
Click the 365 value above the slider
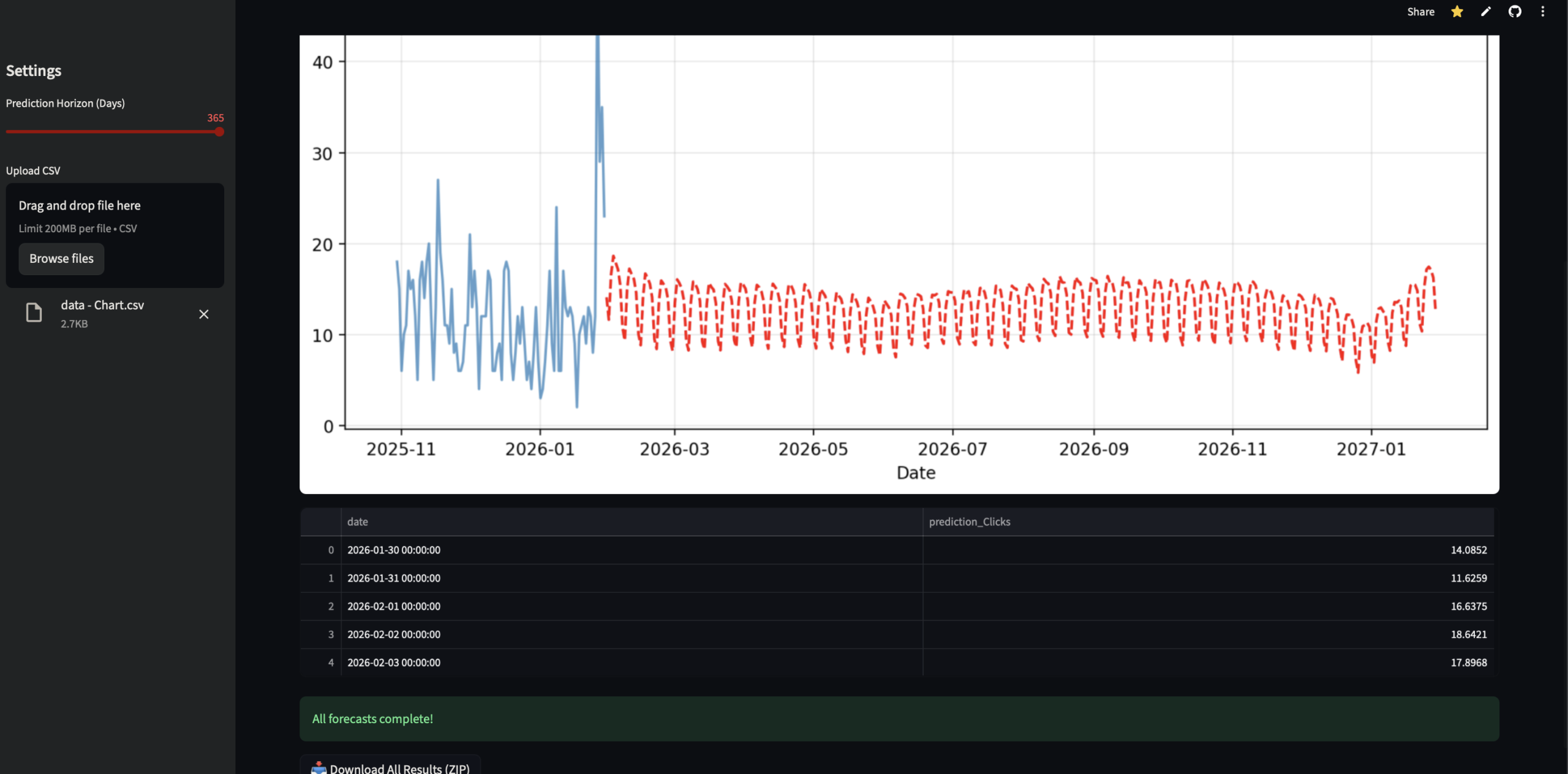pyautogui.click(x=215, y=118)
